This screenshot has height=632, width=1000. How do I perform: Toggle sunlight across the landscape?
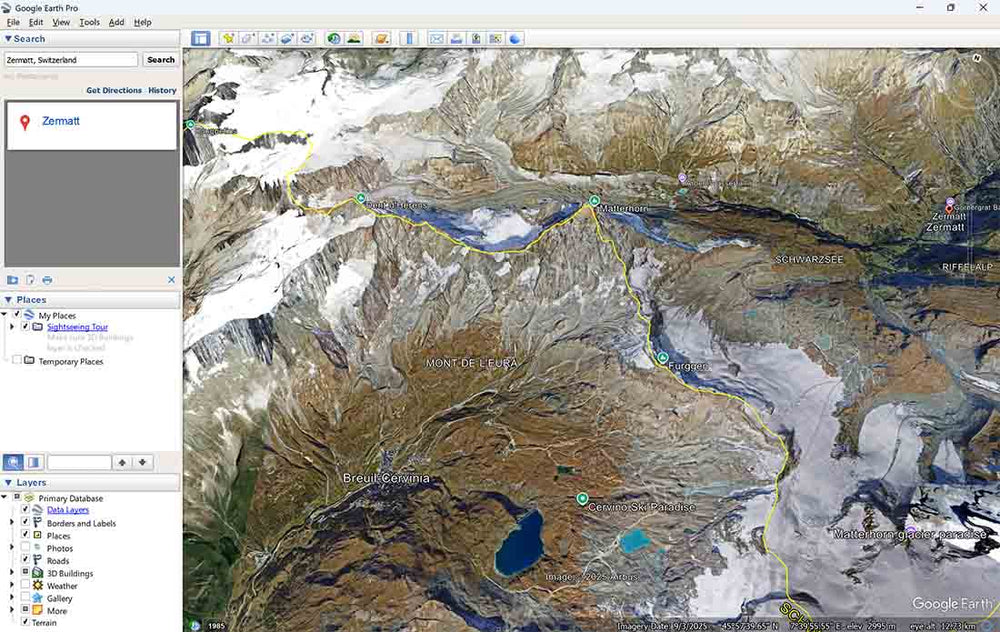point(353,38)
